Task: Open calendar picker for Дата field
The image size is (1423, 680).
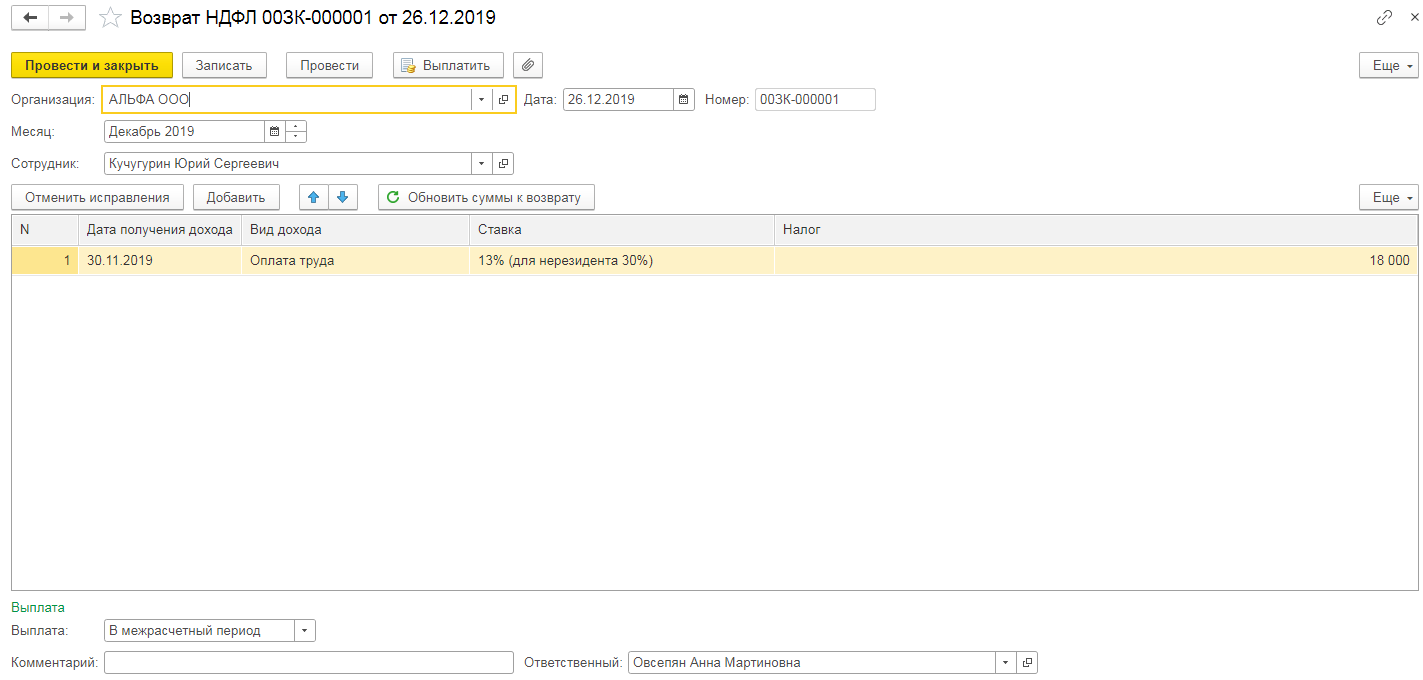Action: [x=684, y=100]
